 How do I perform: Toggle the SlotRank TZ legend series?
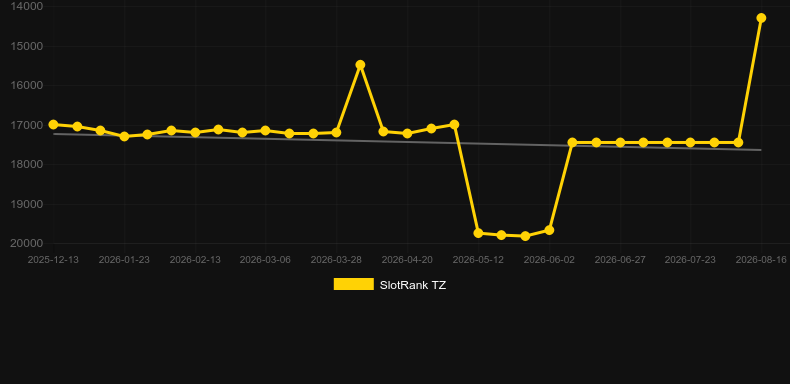tap(389, 285)
